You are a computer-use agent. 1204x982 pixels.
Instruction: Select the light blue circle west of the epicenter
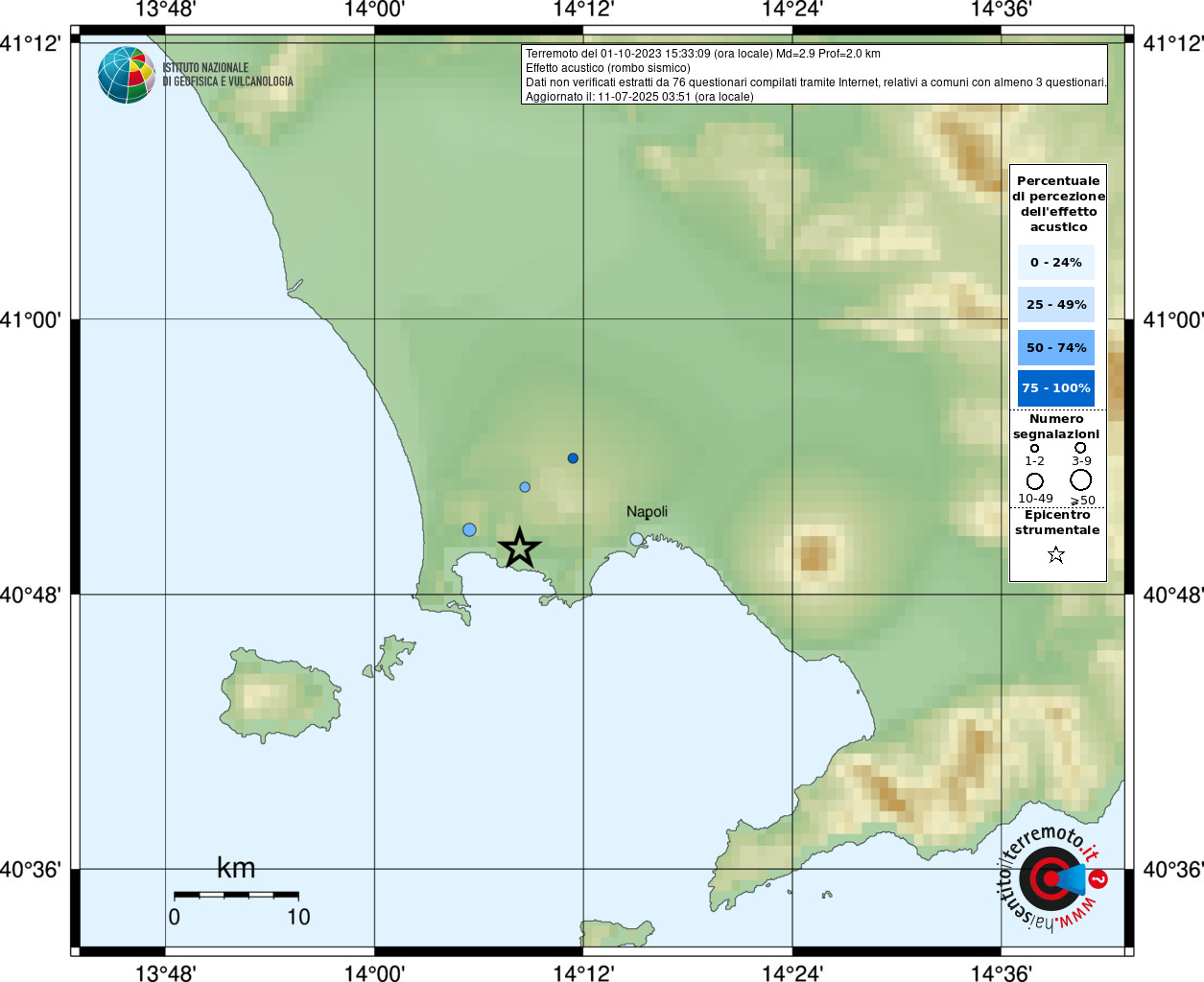tap(469, 529)
